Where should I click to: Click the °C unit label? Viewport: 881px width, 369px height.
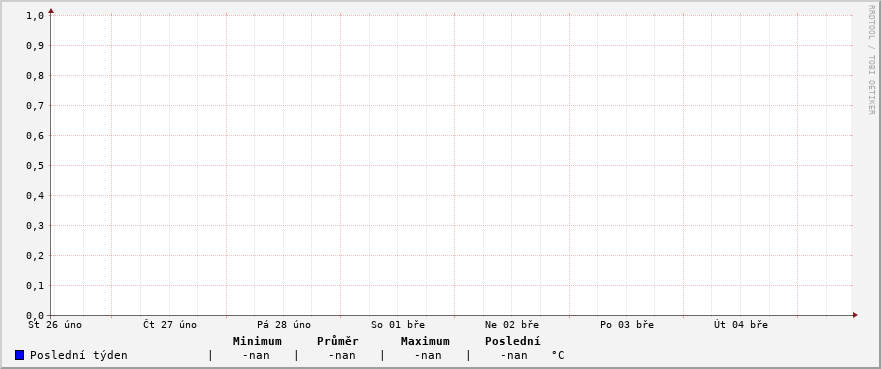557,356
